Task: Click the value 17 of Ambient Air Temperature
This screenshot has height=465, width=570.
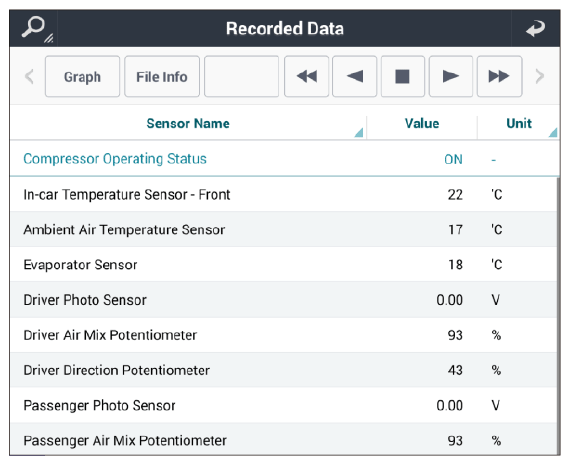Action: (455, 230)
